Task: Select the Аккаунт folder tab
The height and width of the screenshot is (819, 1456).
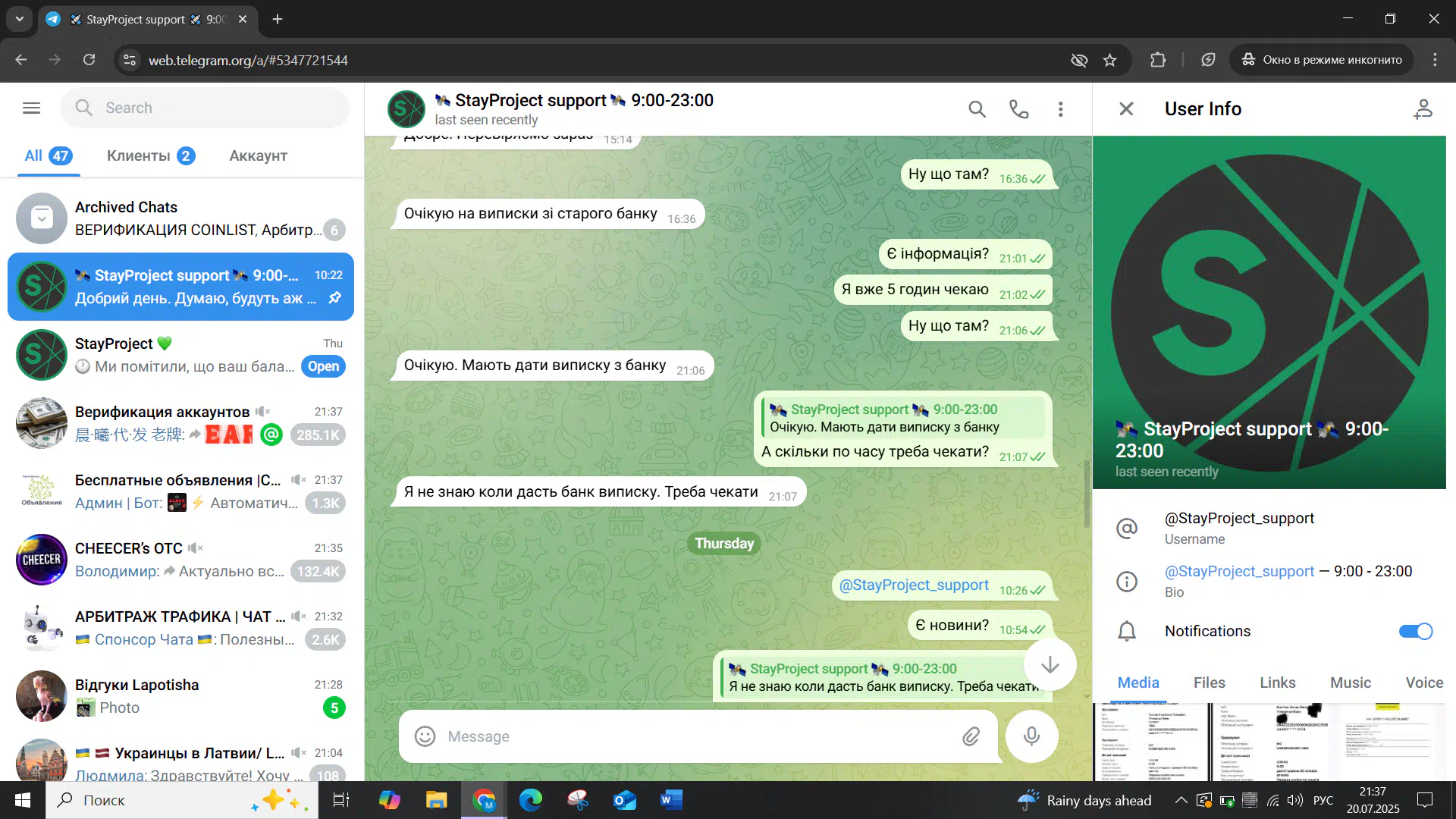Action: click(x=258, y=155)
